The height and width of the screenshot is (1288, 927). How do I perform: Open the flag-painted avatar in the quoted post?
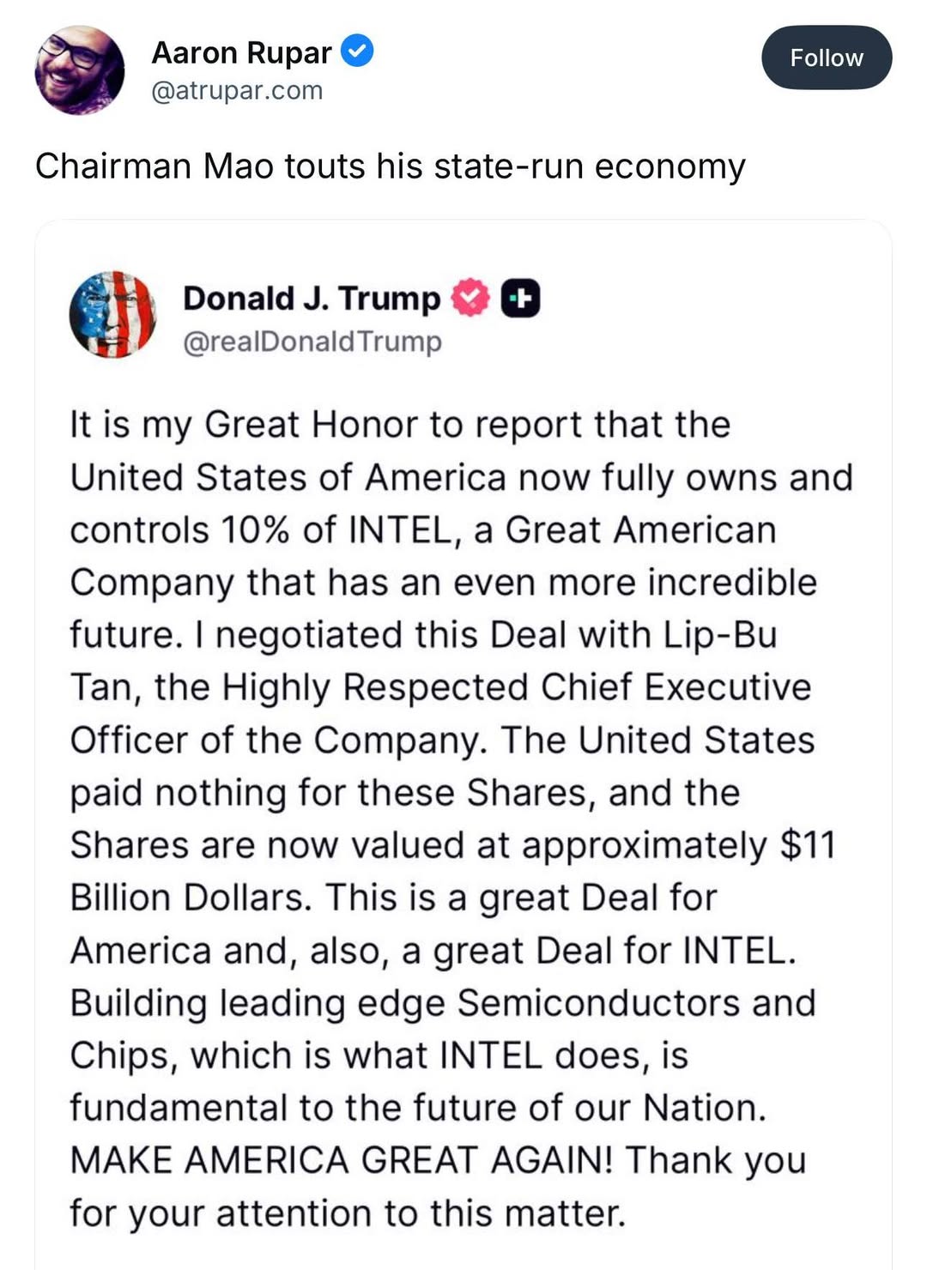113,315
